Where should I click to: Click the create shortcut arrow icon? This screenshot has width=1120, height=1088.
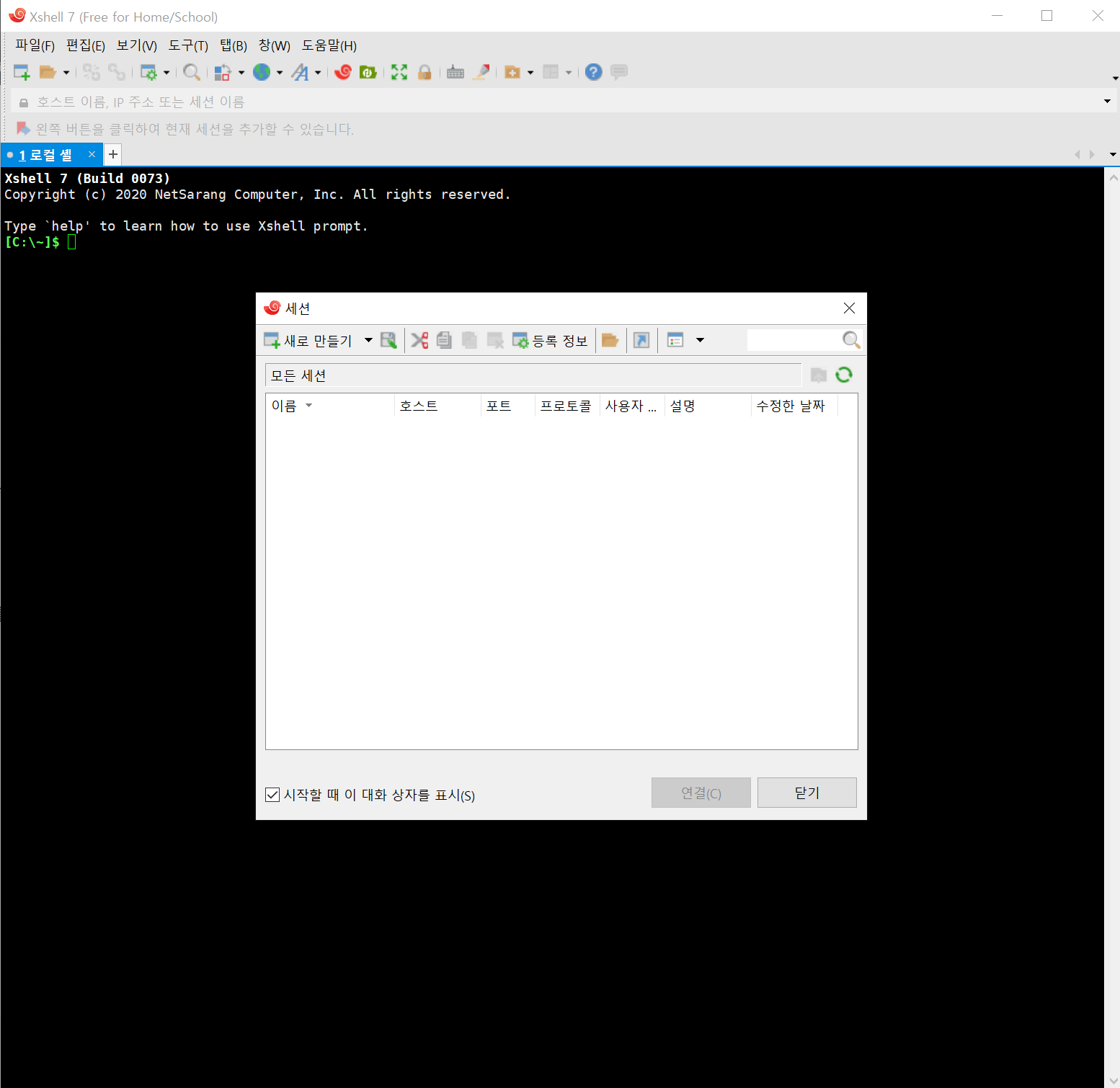(x=641, y=340)
